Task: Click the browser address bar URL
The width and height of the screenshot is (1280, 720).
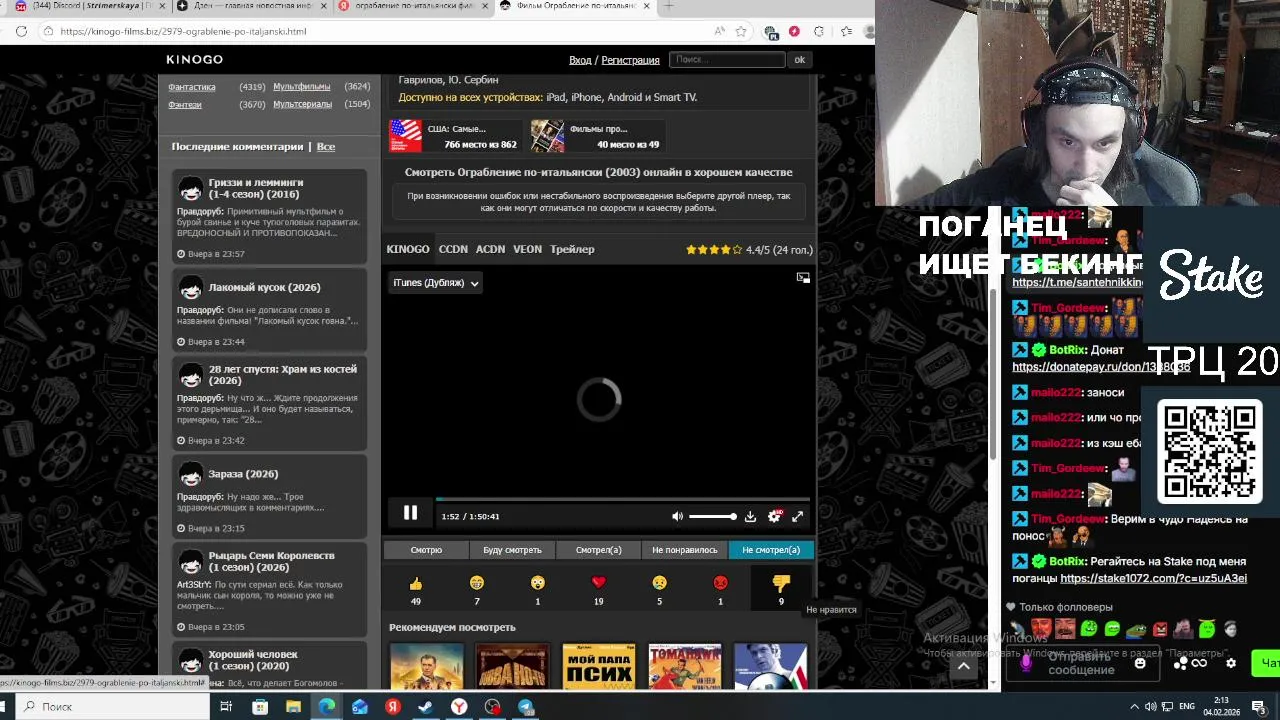Action: 183,31
